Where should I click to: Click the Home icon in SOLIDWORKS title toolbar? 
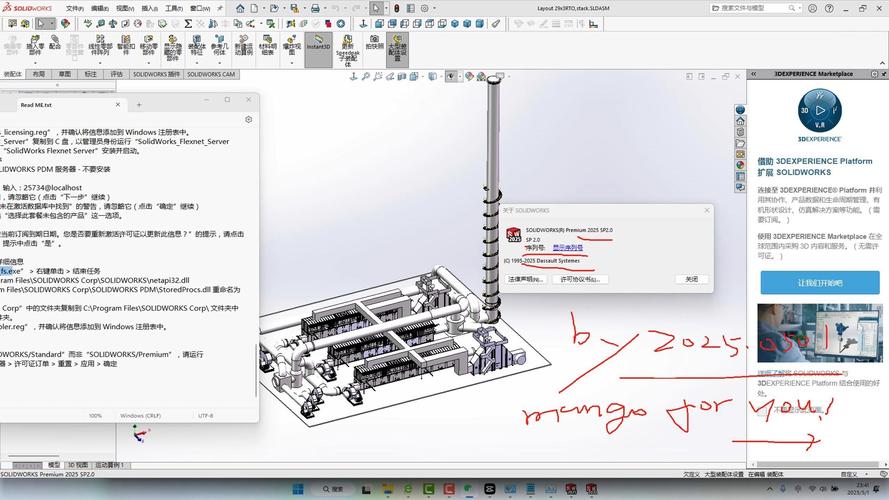240,9
